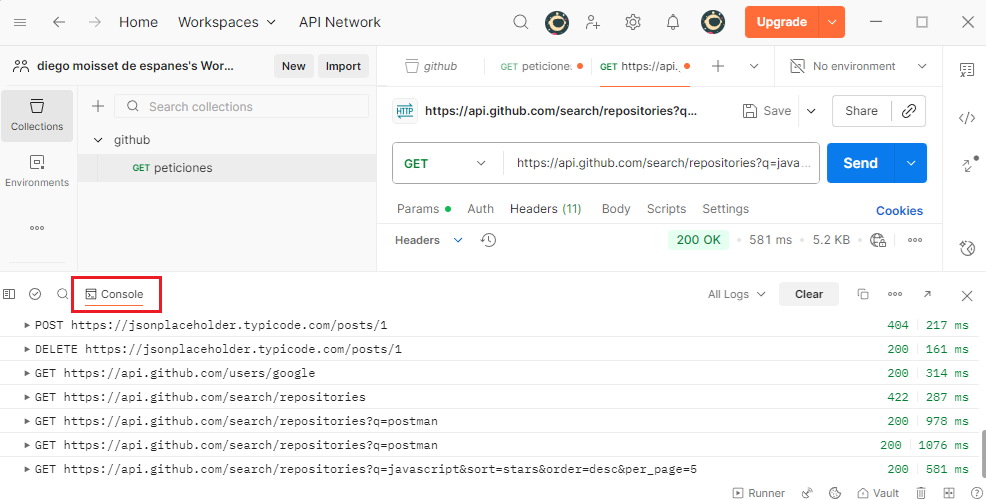Switch to the Body tab
986x499 pixels.
coord(616,209)
